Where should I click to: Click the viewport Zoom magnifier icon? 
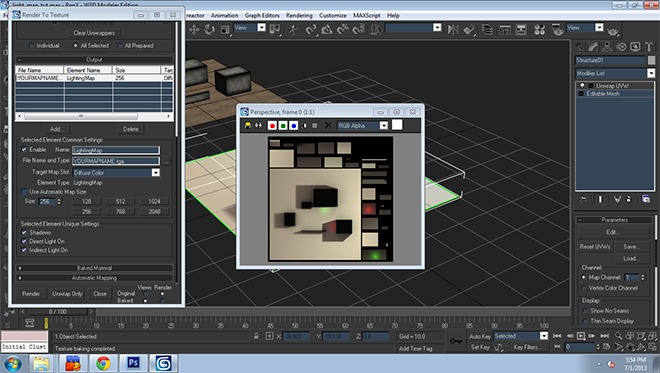point(618,336)
